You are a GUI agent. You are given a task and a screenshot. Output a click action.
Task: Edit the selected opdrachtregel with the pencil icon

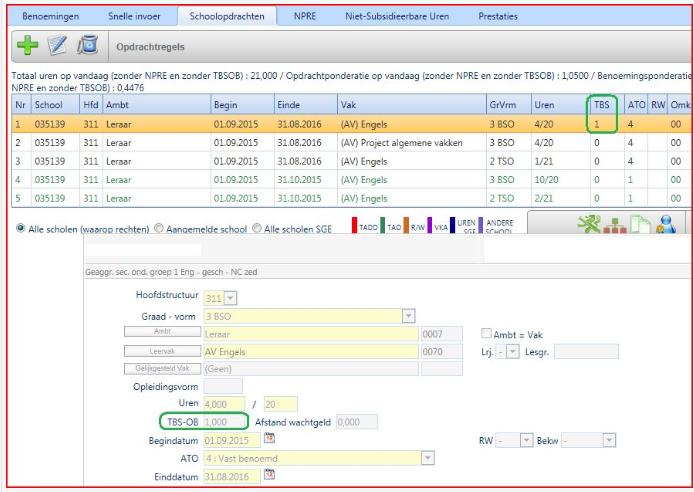(57, 46)
